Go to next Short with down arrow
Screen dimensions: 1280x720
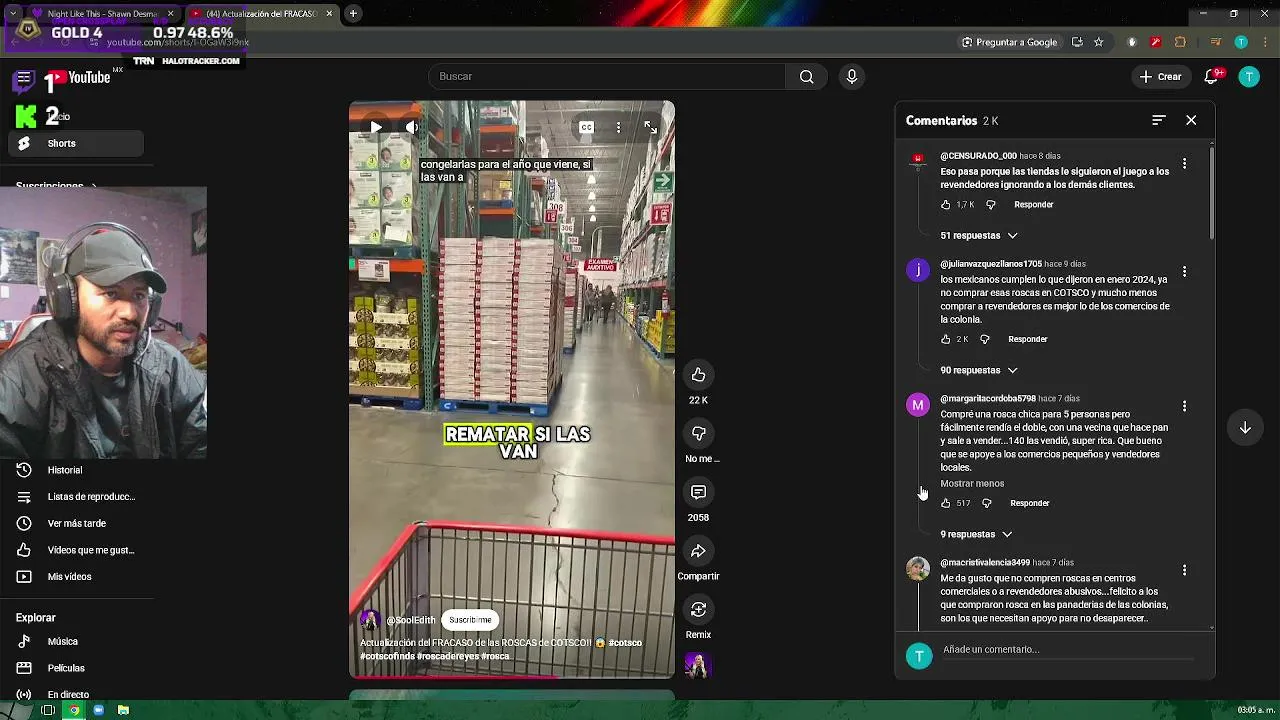click(x=1245, y=428)
